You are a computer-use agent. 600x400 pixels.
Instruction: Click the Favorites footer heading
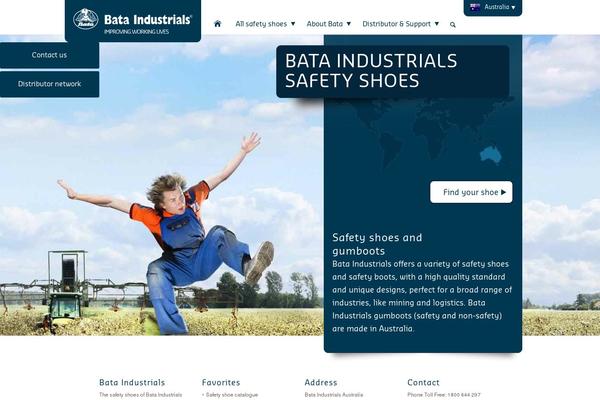pos(221,382)
